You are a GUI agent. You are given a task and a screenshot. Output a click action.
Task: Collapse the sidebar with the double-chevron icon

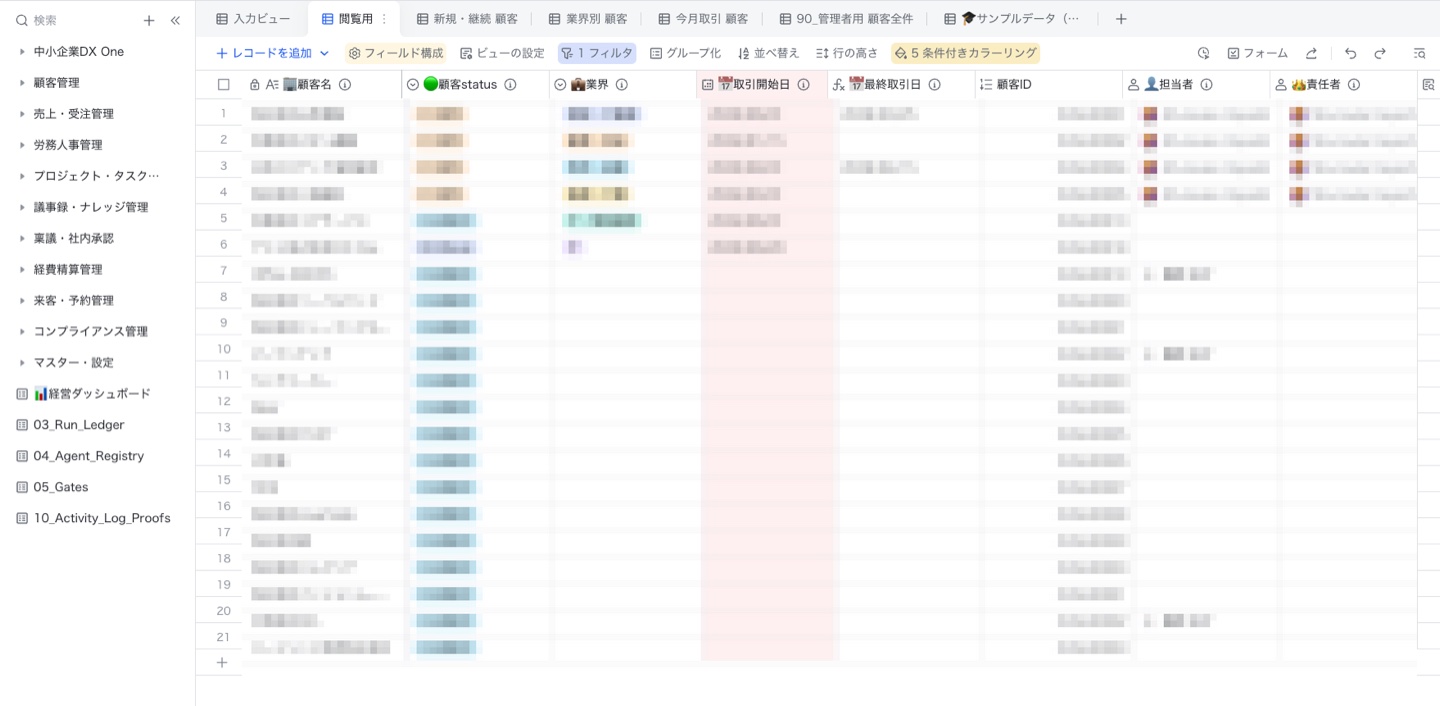coord(175,20)
